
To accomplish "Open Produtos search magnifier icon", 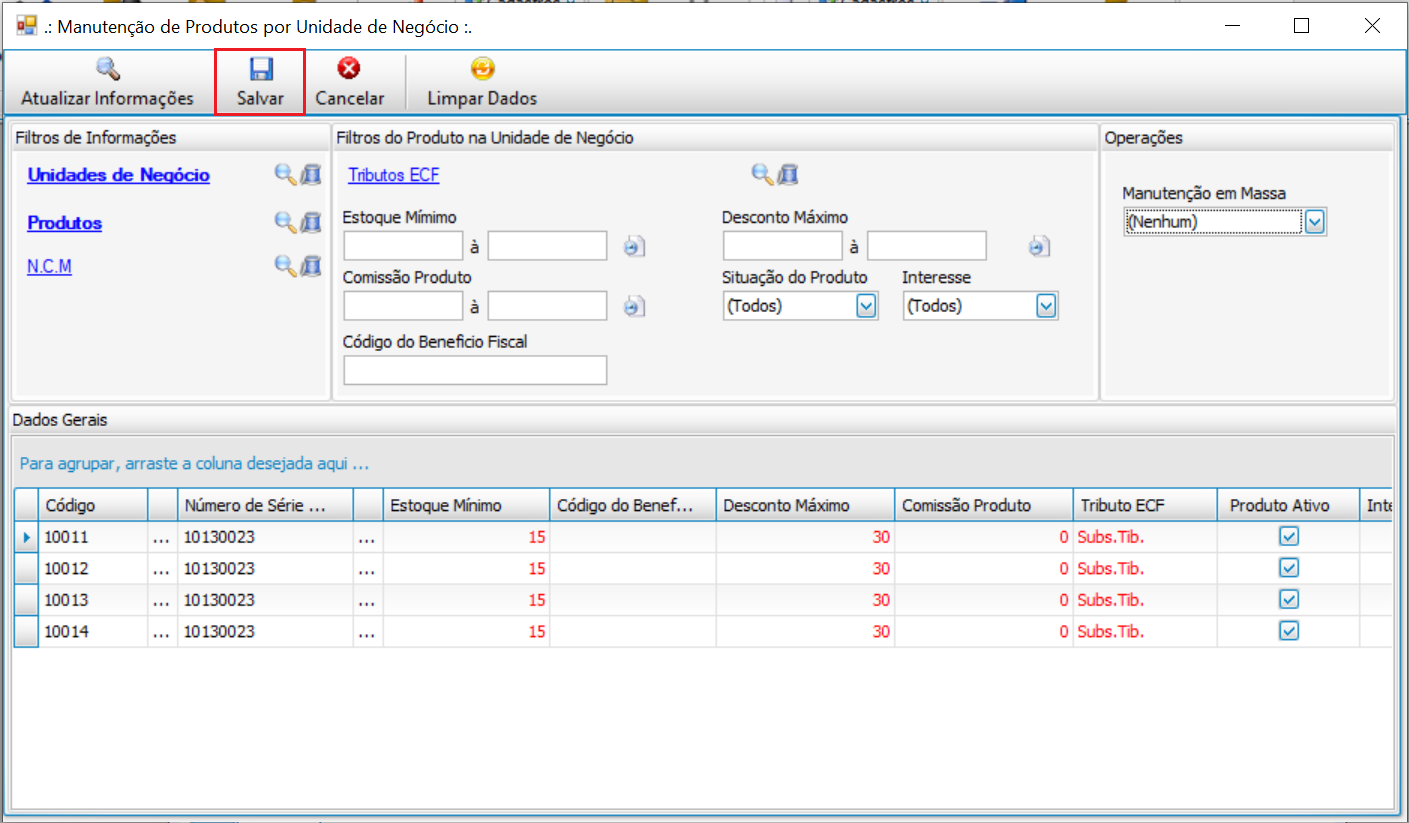I will click(x=285, y=223).
